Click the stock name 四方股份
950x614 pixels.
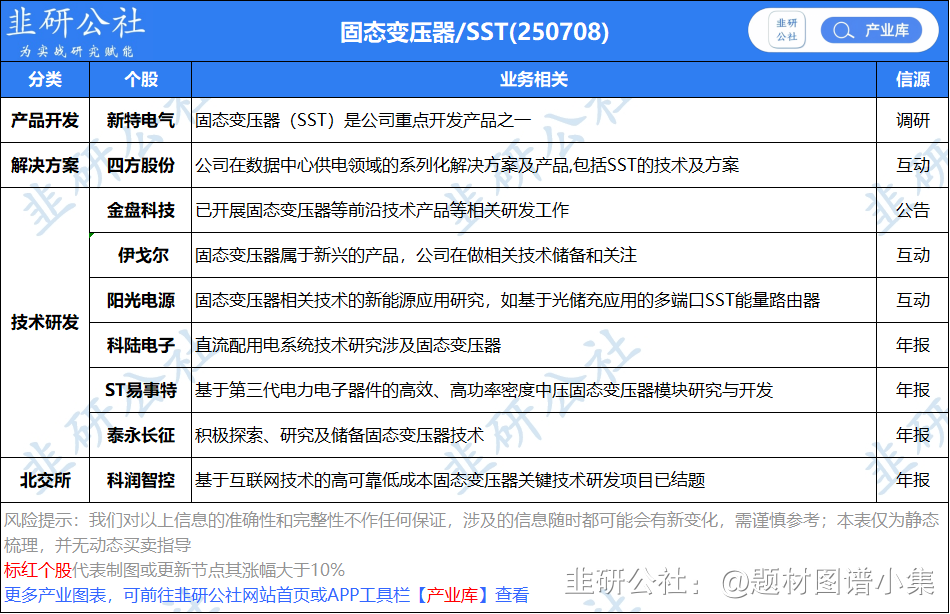point(141,165)
